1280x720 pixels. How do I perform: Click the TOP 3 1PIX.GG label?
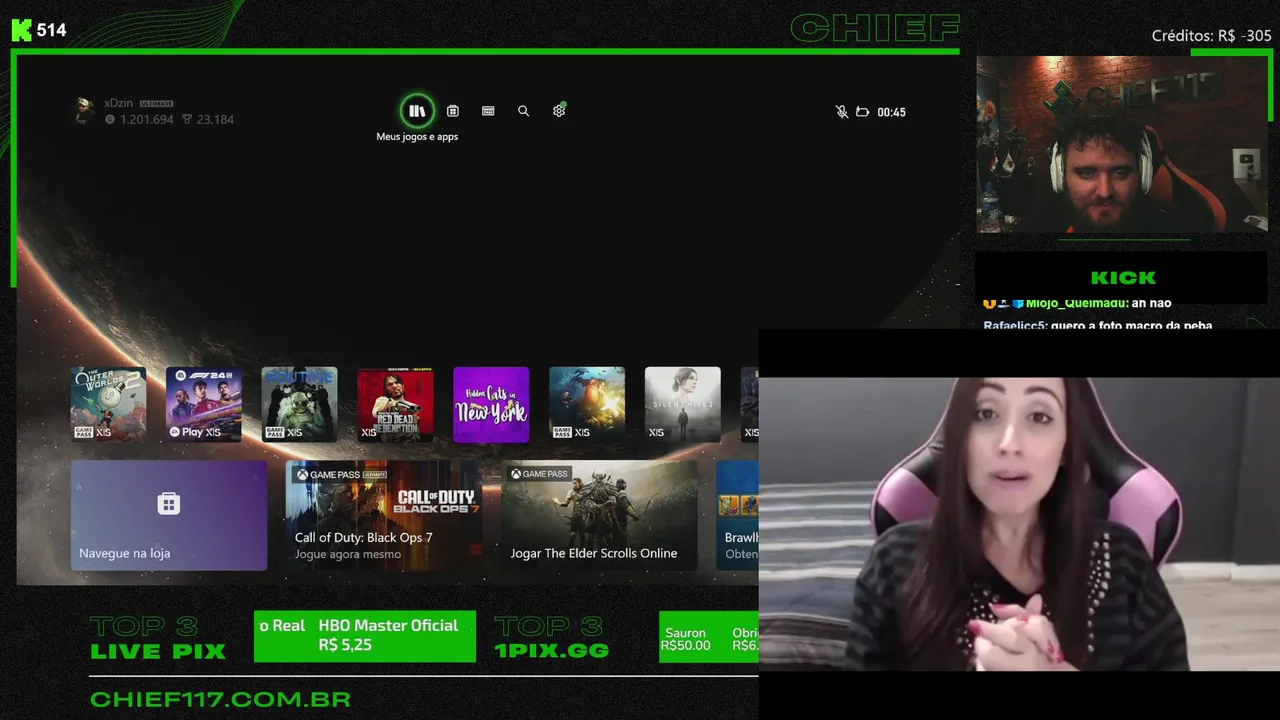551,638
